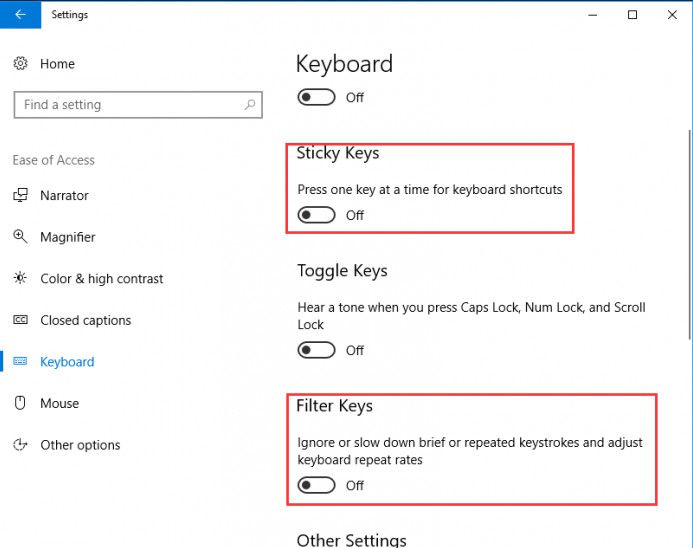Open the Narrator settings page
The height and width of the screenshot is (548, 693).
[64, 195]
